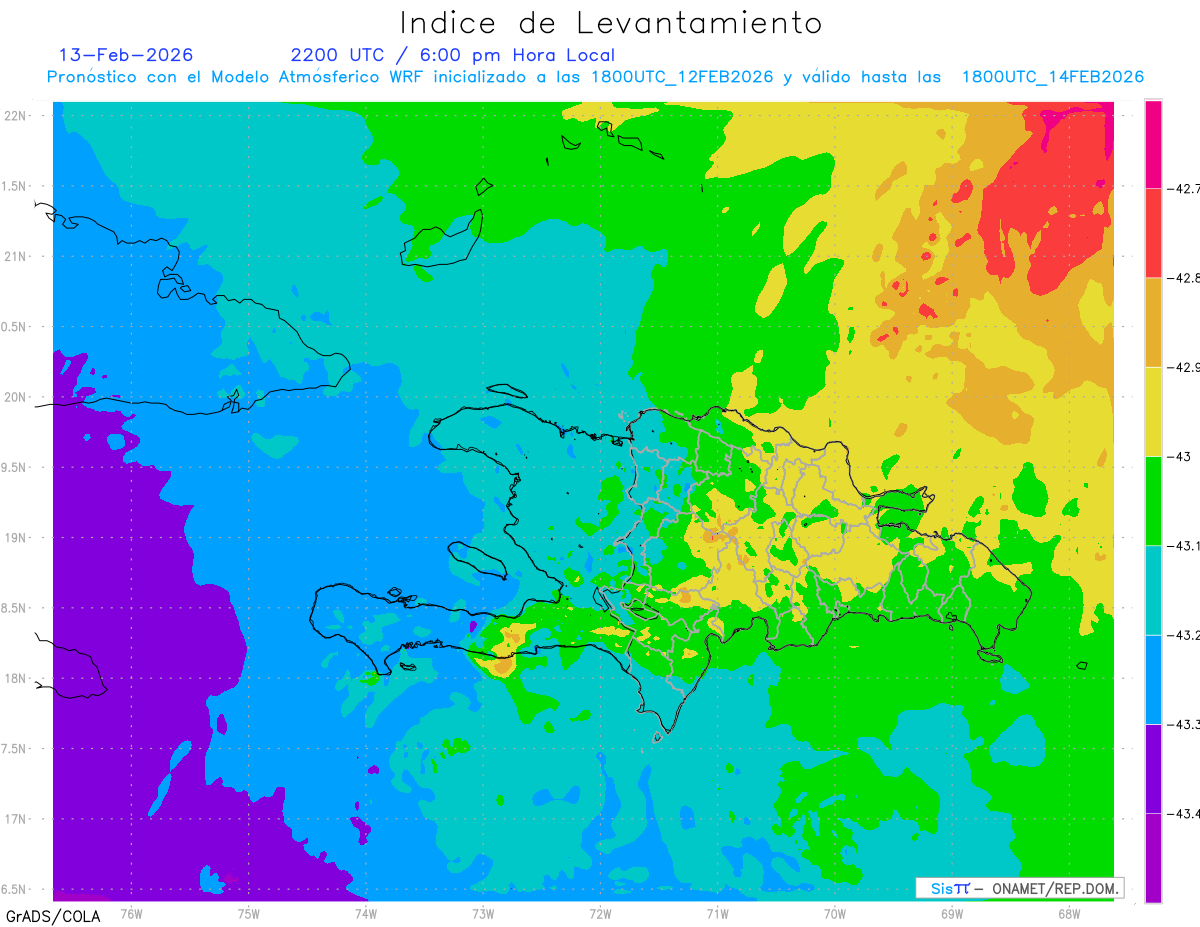Click the legend value '-42.8'
The width and height of the screenshot is (1200, 927).
pos(1184,278)
